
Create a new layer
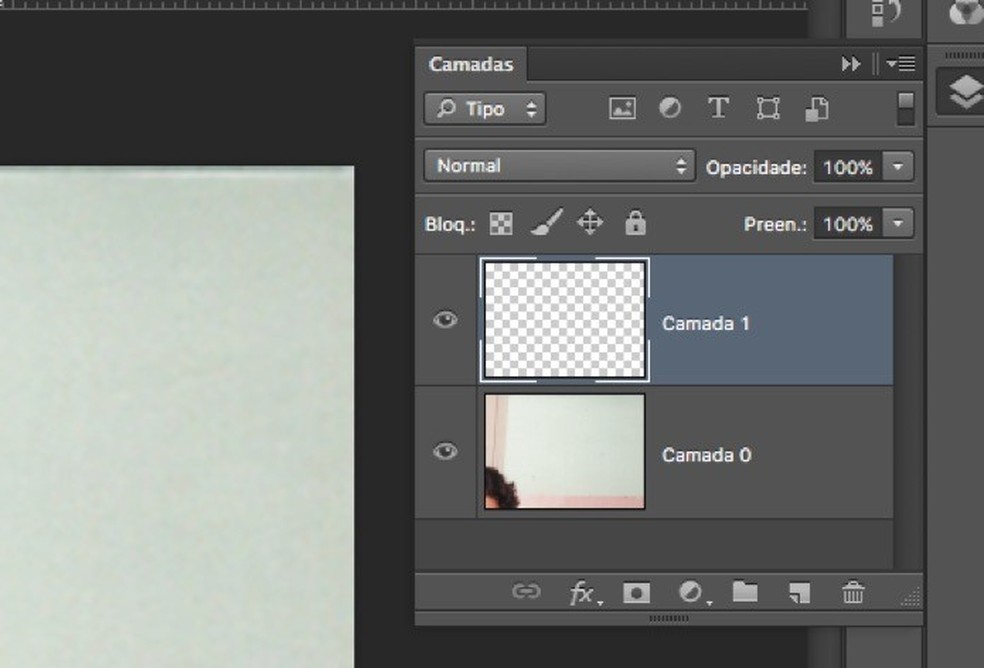800,592
